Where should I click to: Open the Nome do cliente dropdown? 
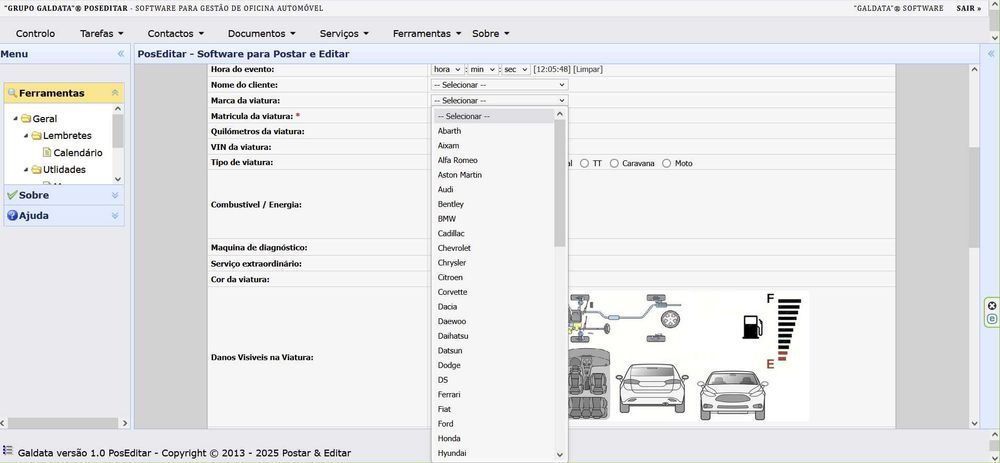tap(499, 85)
